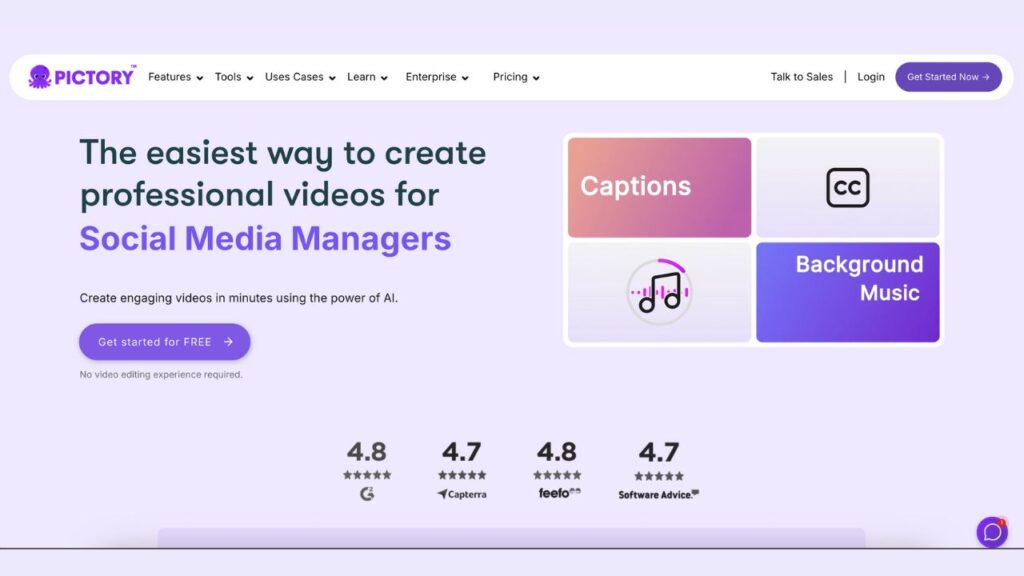This screenshot has width=1024, height=576.
Task: Open the chat support bubble icon
Action: click(991, 532)
